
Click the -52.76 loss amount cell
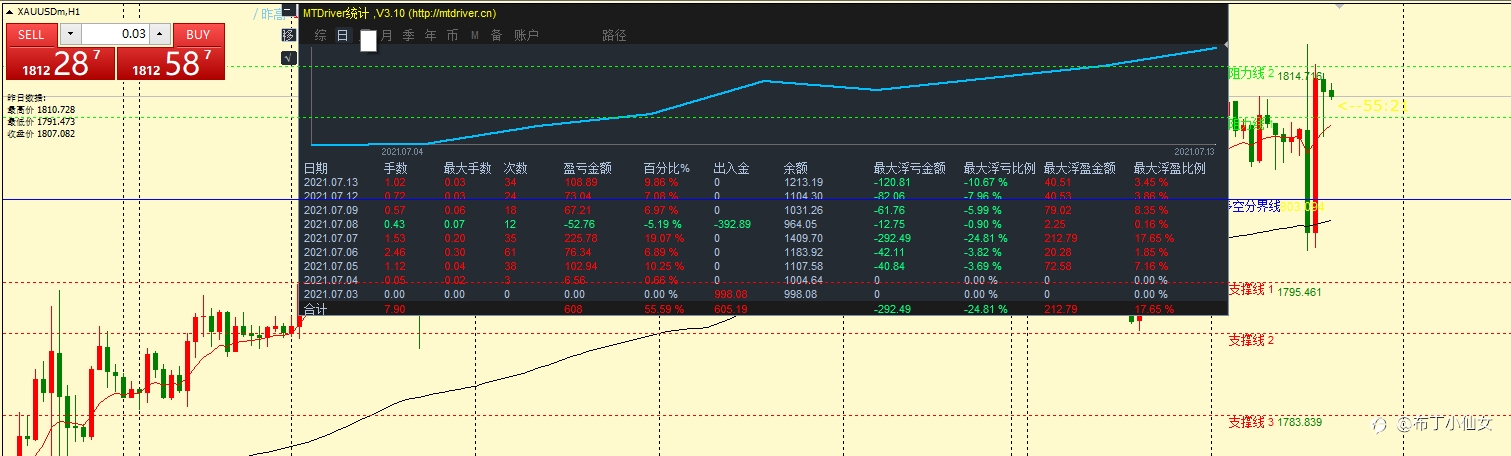(580, 225)
